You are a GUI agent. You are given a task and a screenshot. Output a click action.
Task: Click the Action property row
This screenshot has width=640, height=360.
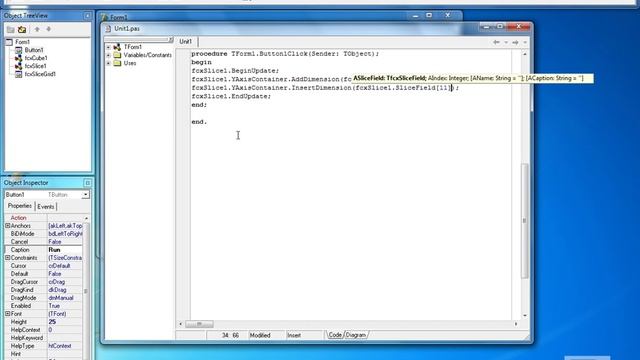(x=44, y=218)
